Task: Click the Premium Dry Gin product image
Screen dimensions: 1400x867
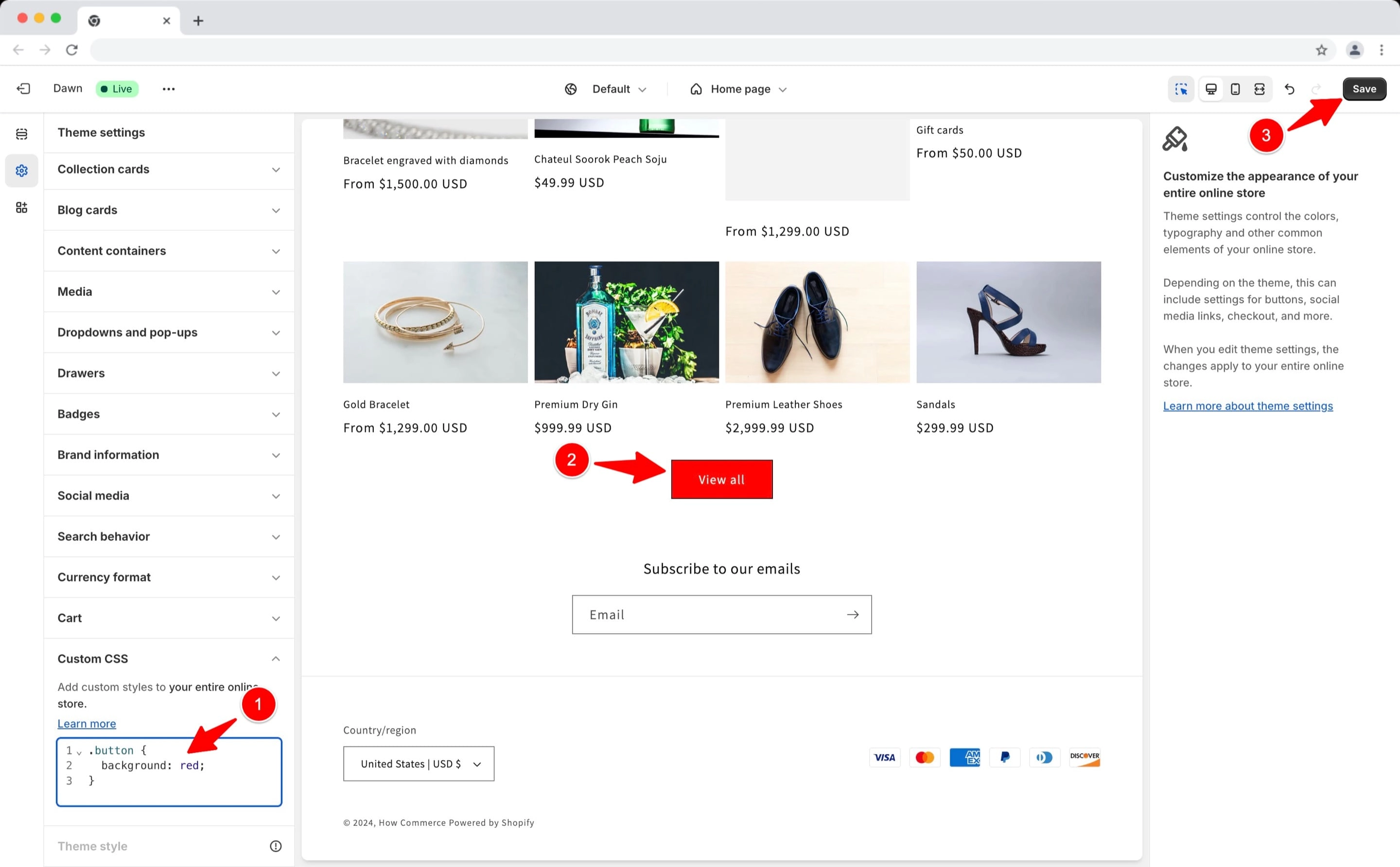Action: 626,322
